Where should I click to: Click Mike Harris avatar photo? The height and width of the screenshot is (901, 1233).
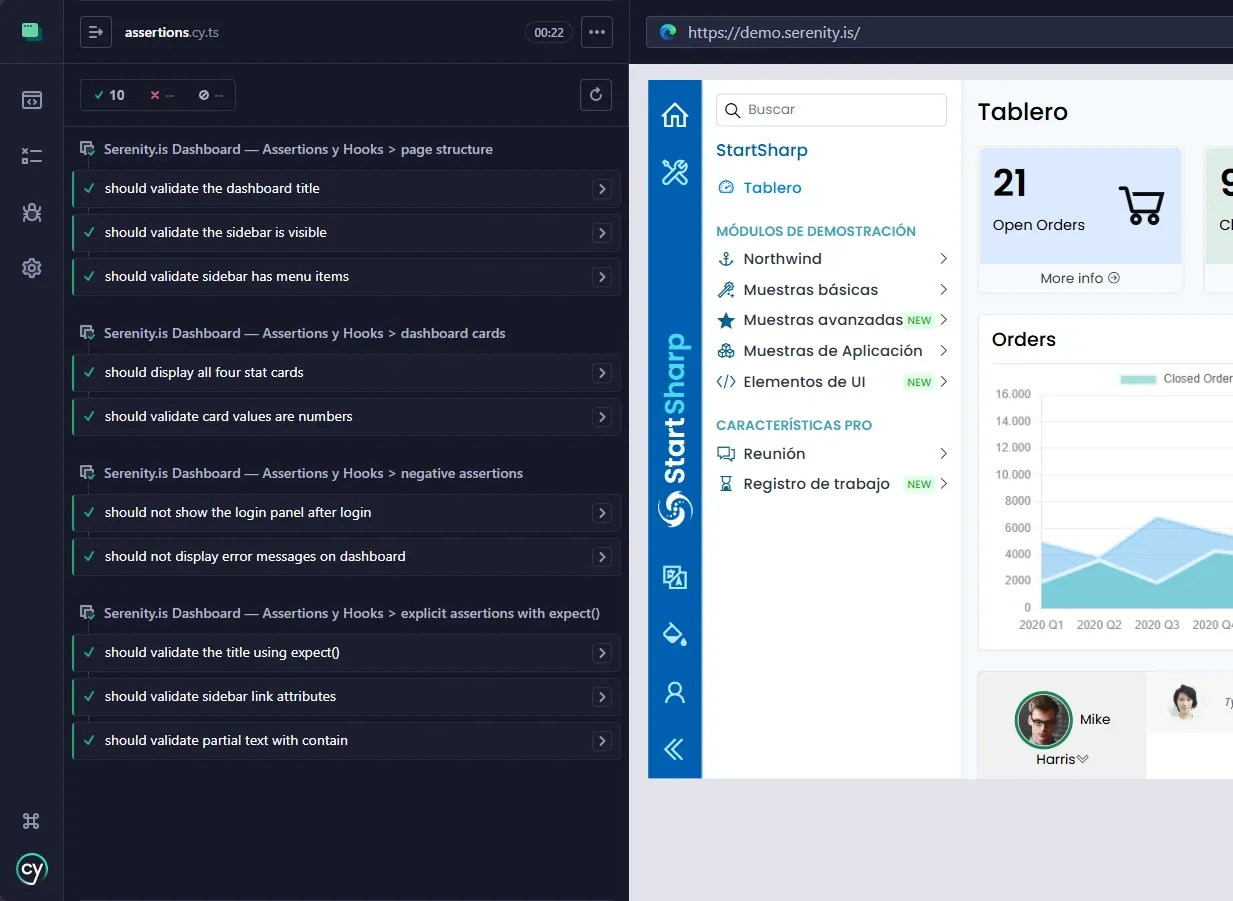(1043, 720)
